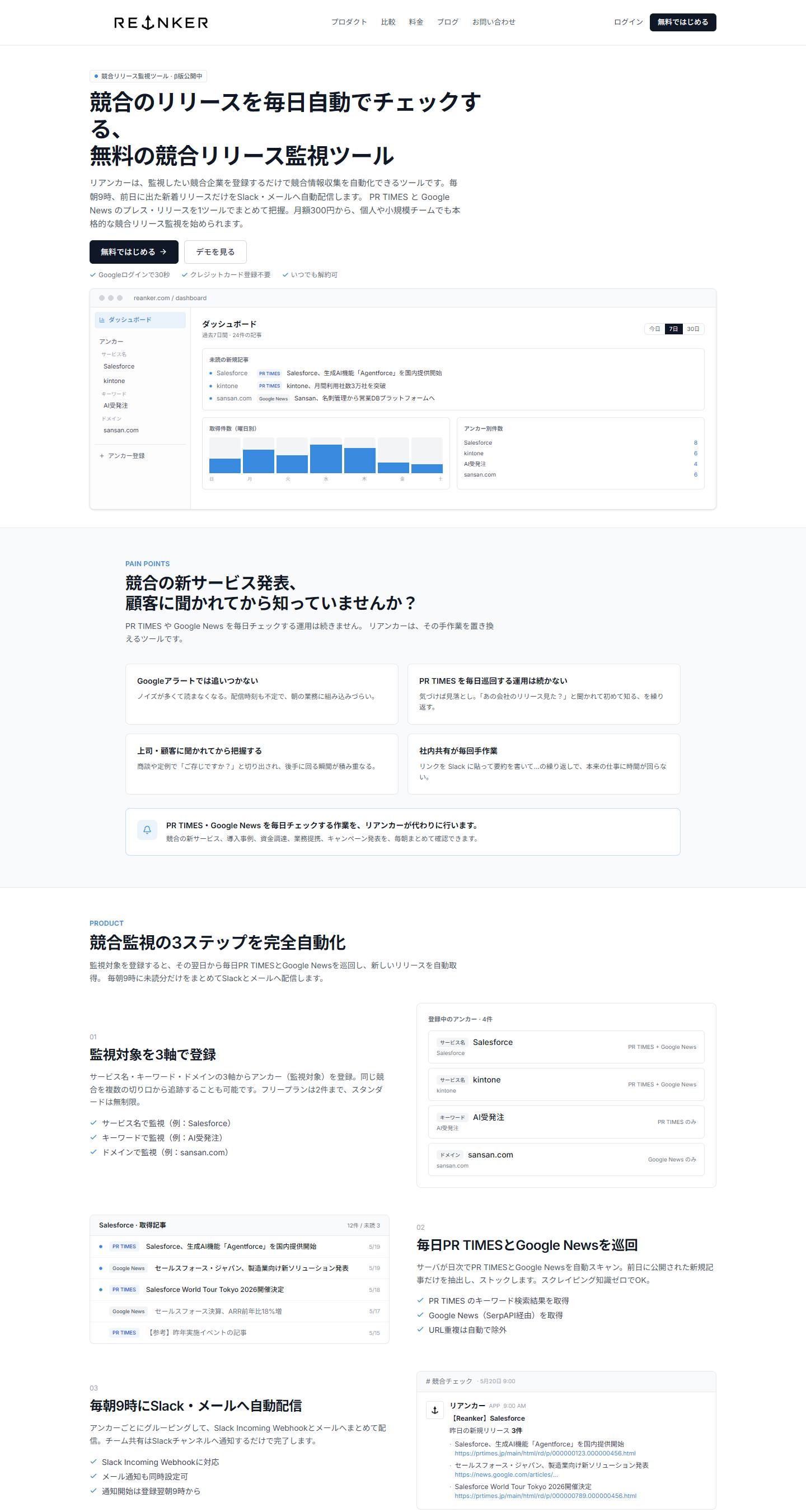Click the checkmark beside いつでも解約可
This screenshot has height=1512, width=806.
click(x=285, y=275)
